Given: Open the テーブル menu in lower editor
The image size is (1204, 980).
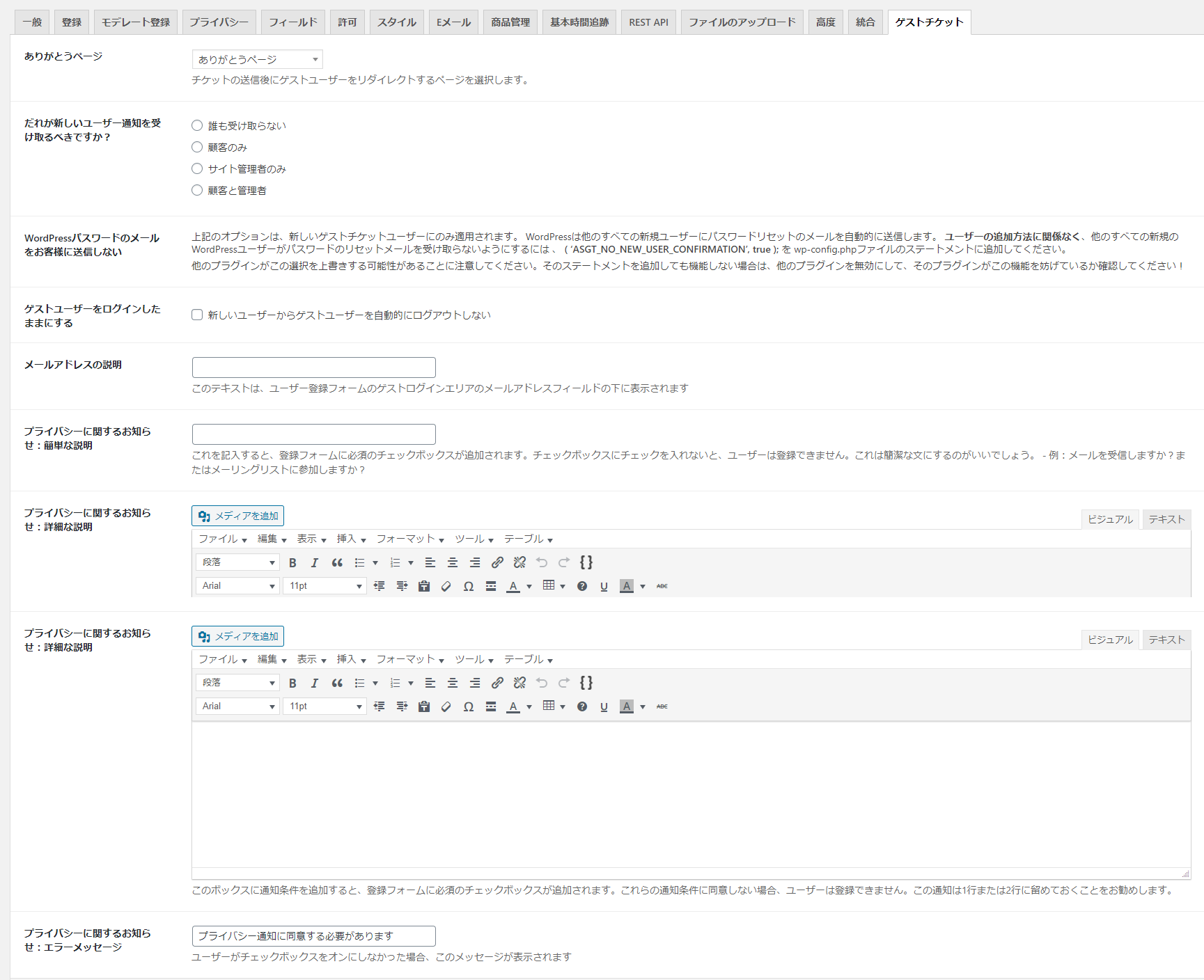Looking at the screenshot, I should 529,659.
